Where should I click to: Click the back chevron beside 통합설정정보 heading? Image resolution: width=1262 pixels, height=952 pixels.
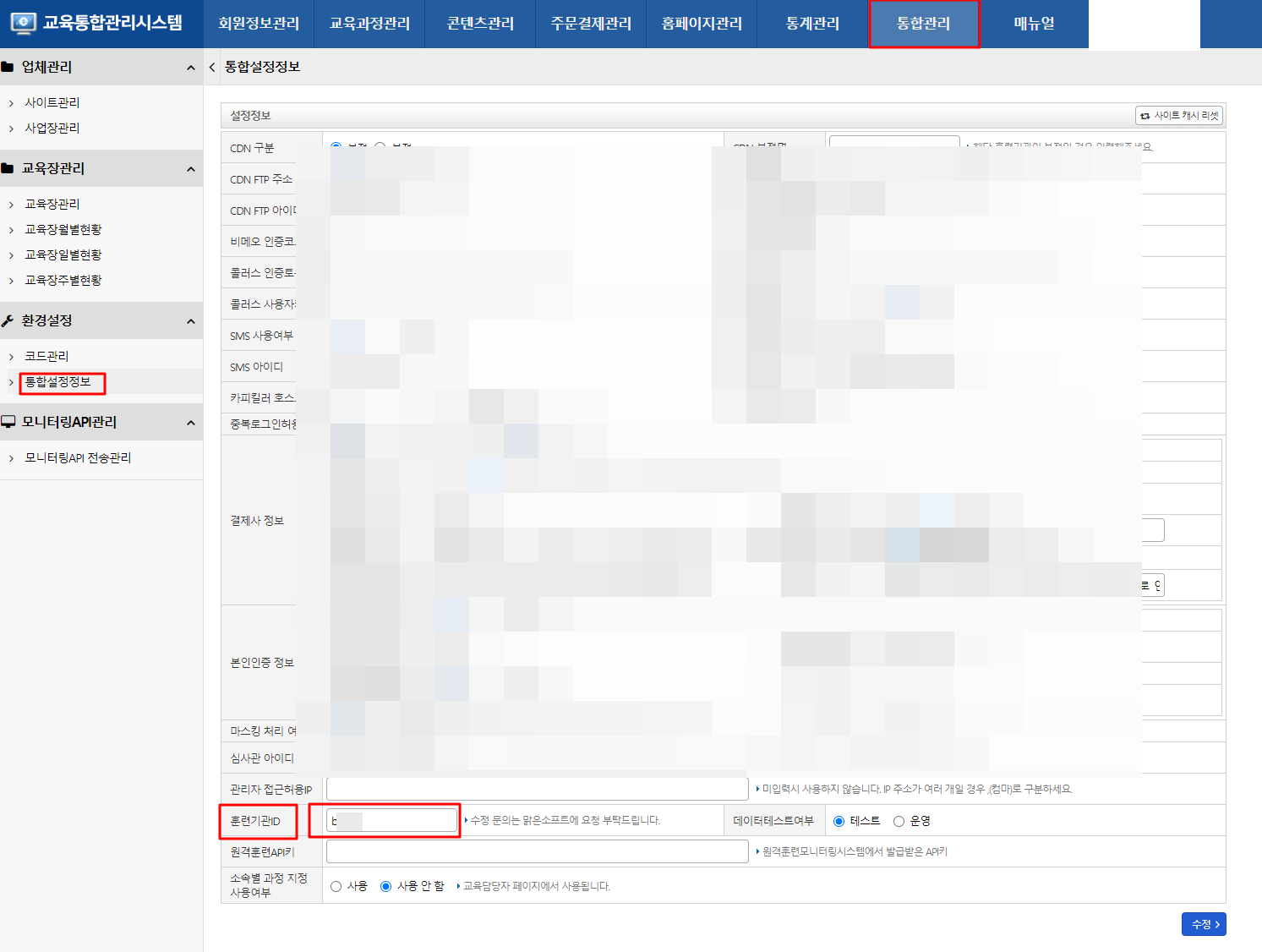click(x=211, y=67)
